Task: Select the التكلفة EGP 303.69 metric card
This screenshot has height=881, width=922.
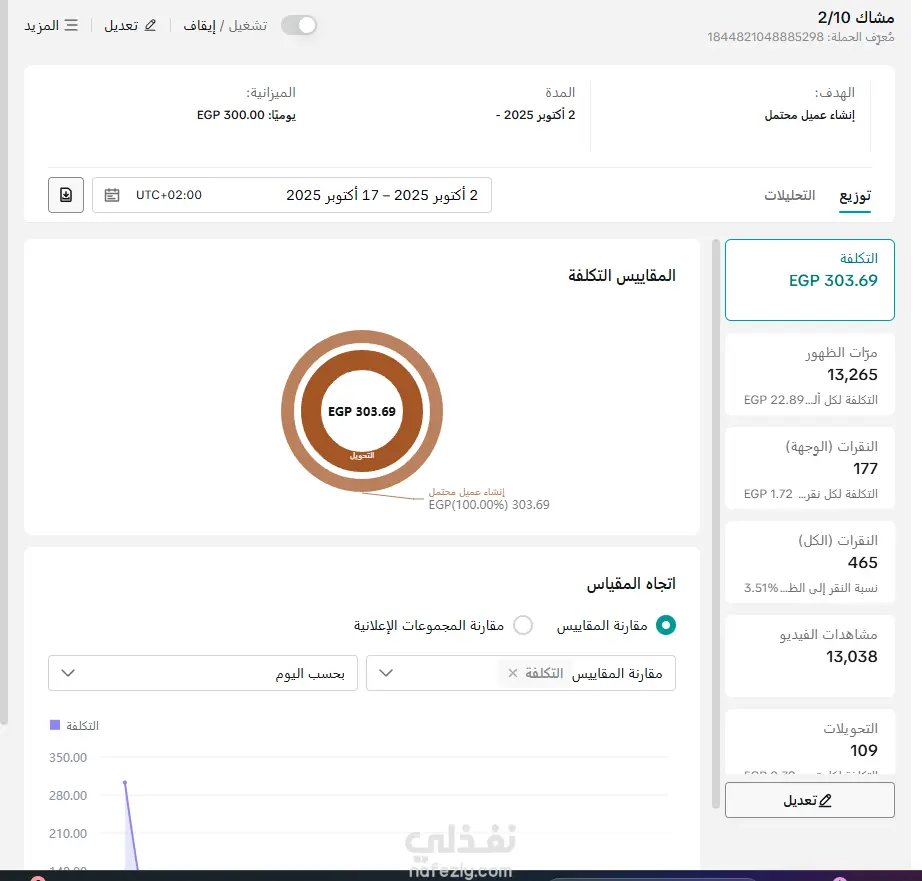Action: 810,280
